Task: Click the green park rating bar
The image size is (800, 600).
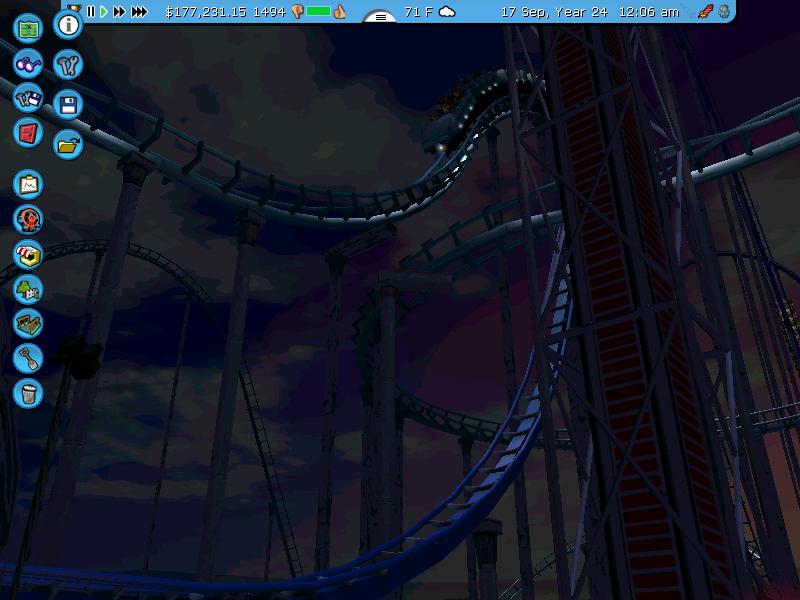Action: [x=318, y=11]
